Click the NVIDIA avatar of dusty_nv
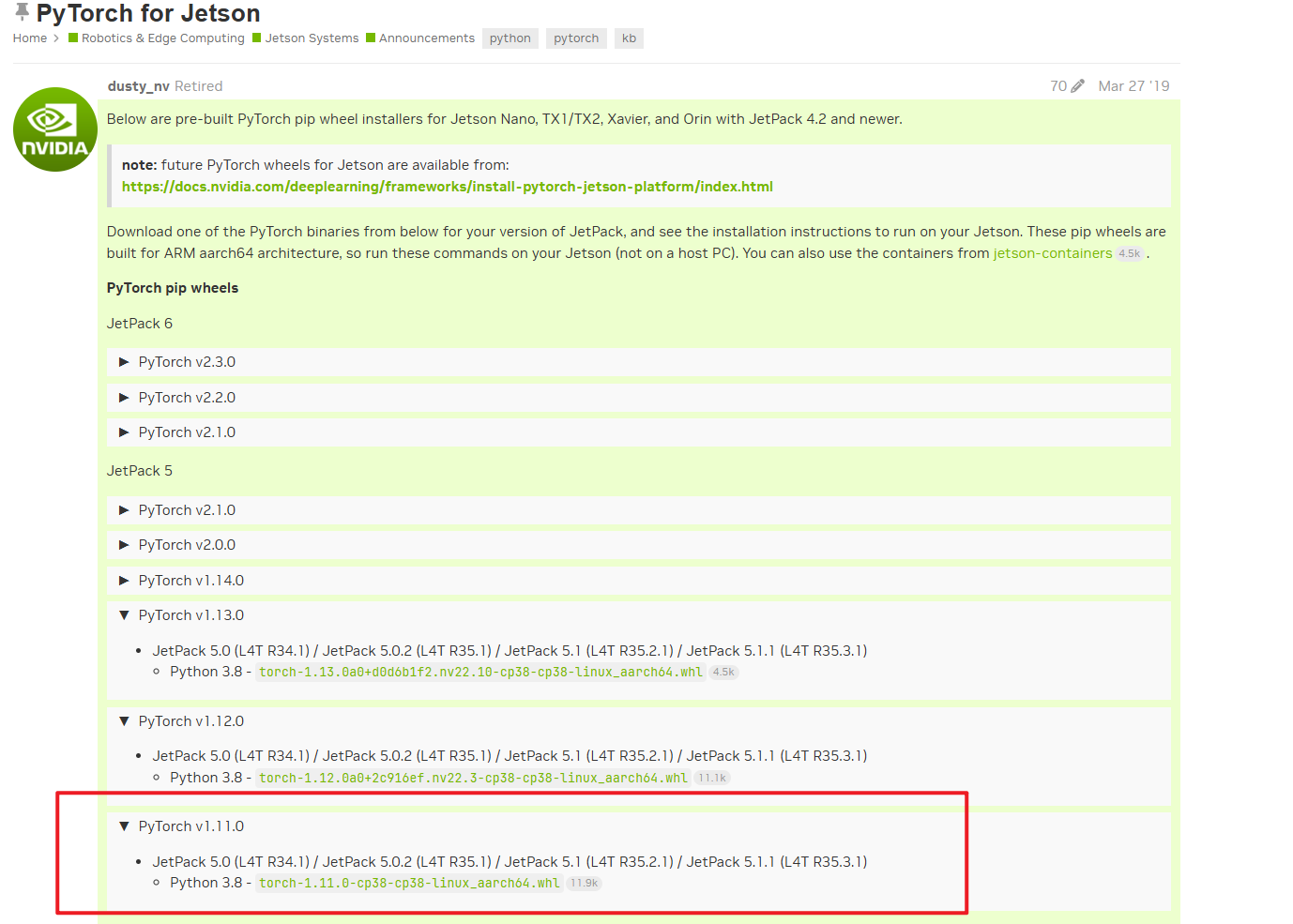The height and width of the screenshot is (924, 1293). (x=55, y=129)
